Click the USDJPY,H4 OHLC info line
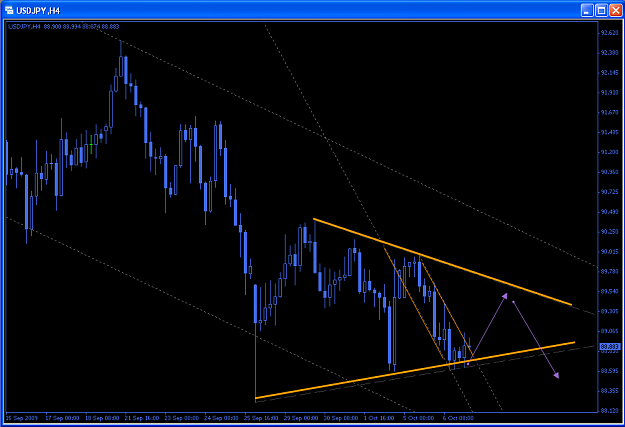Image resolution: width=625 pixels, height=427 pixels. coord(64,27)
